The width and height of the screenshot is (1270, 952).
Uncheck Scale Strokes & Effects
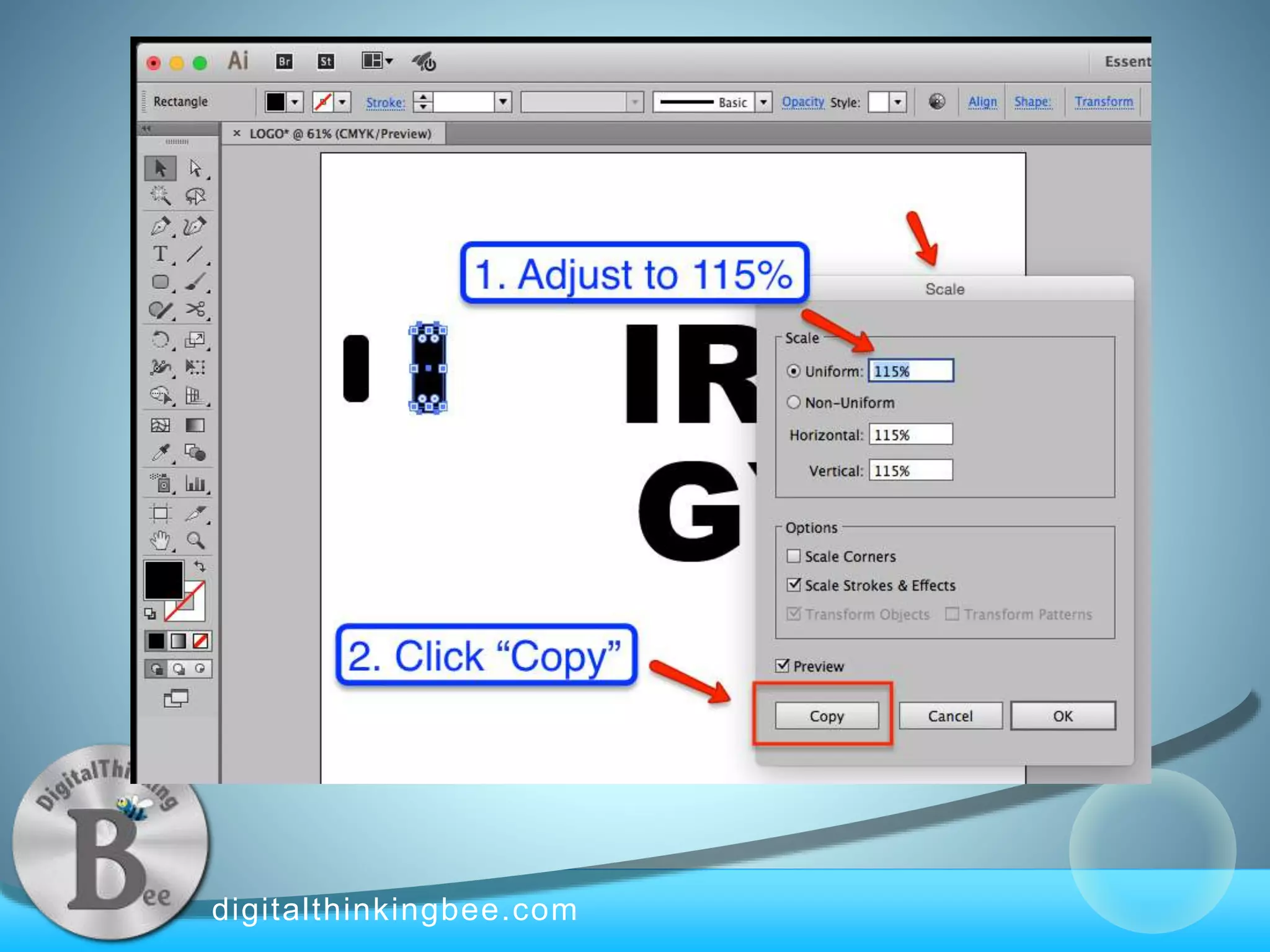point(793,584)
